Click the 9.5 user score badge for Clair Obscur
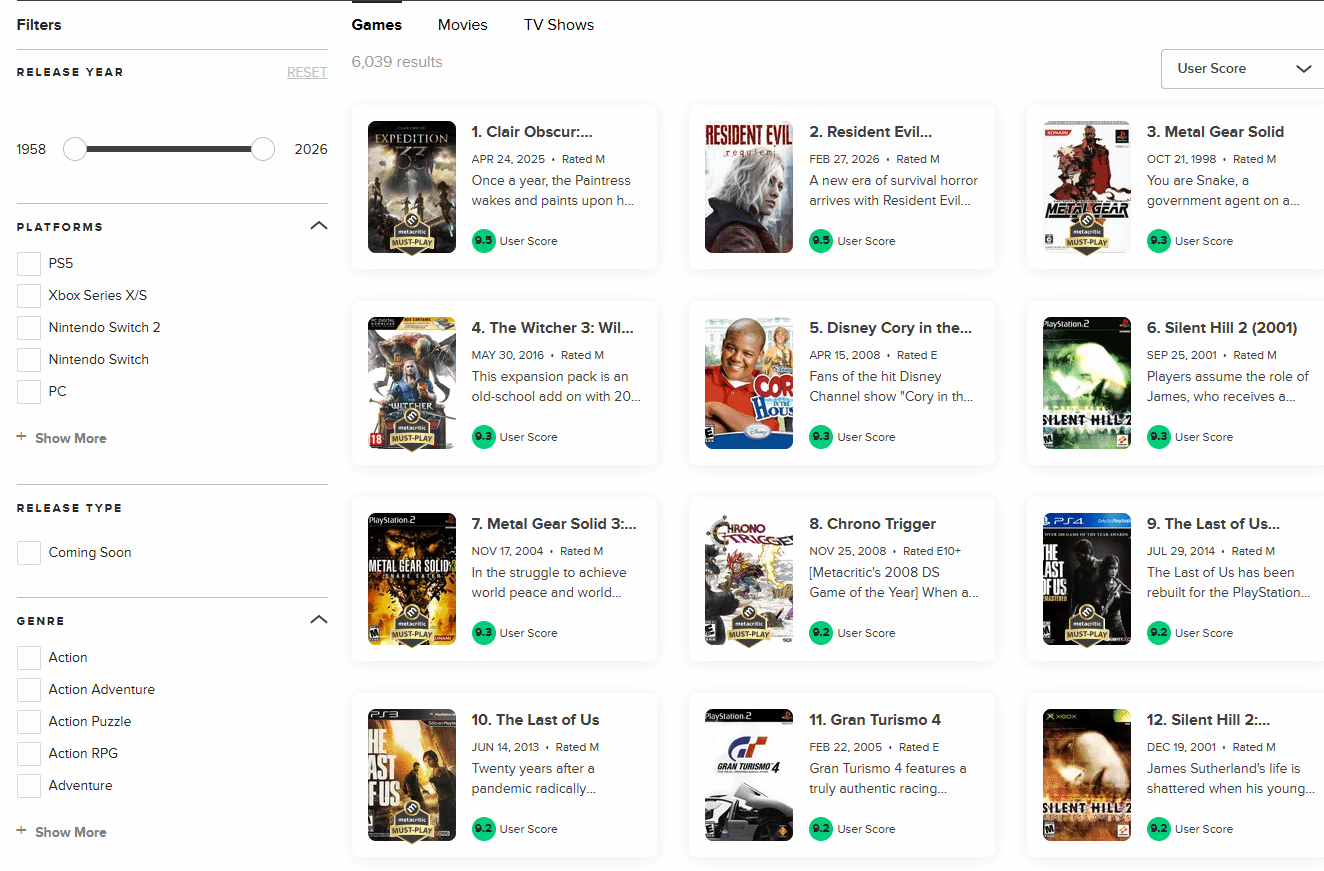Screen dimensions: 1324x871 (x=483, y=241)
